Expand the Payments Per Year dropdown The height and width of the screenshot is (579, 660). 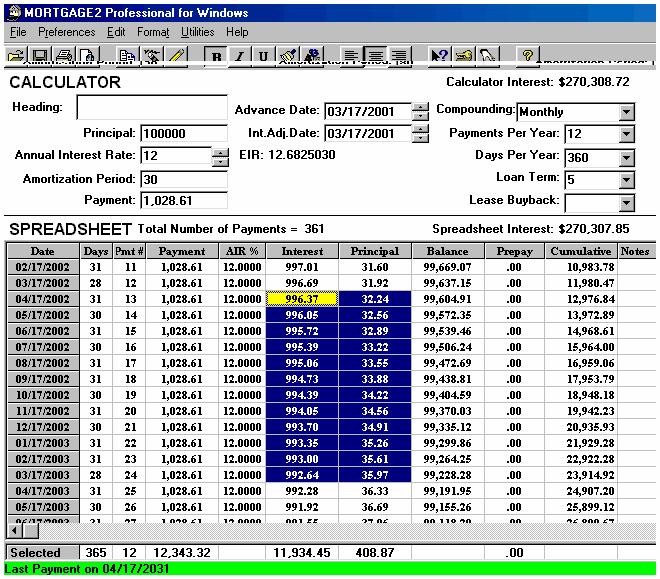click(626, 134)
